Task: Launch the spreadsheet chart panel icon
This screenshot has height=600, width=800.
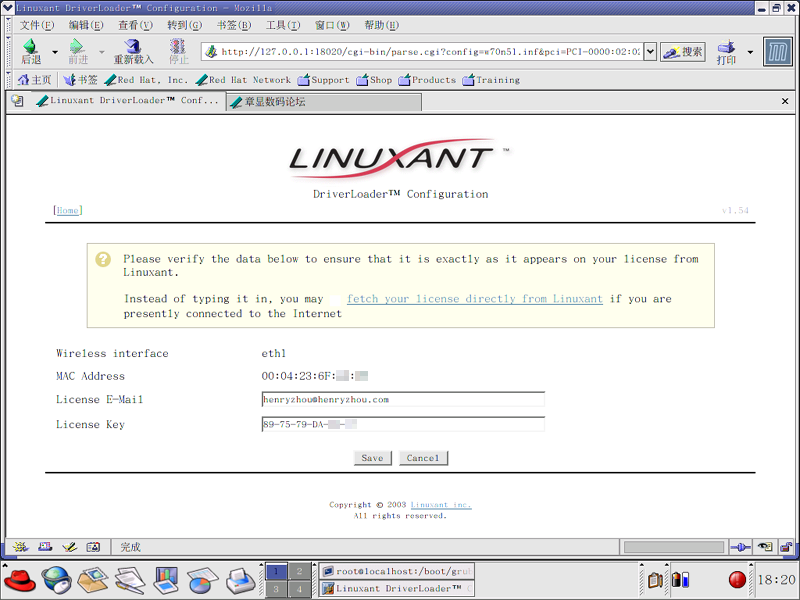Action: click(203, 580)
